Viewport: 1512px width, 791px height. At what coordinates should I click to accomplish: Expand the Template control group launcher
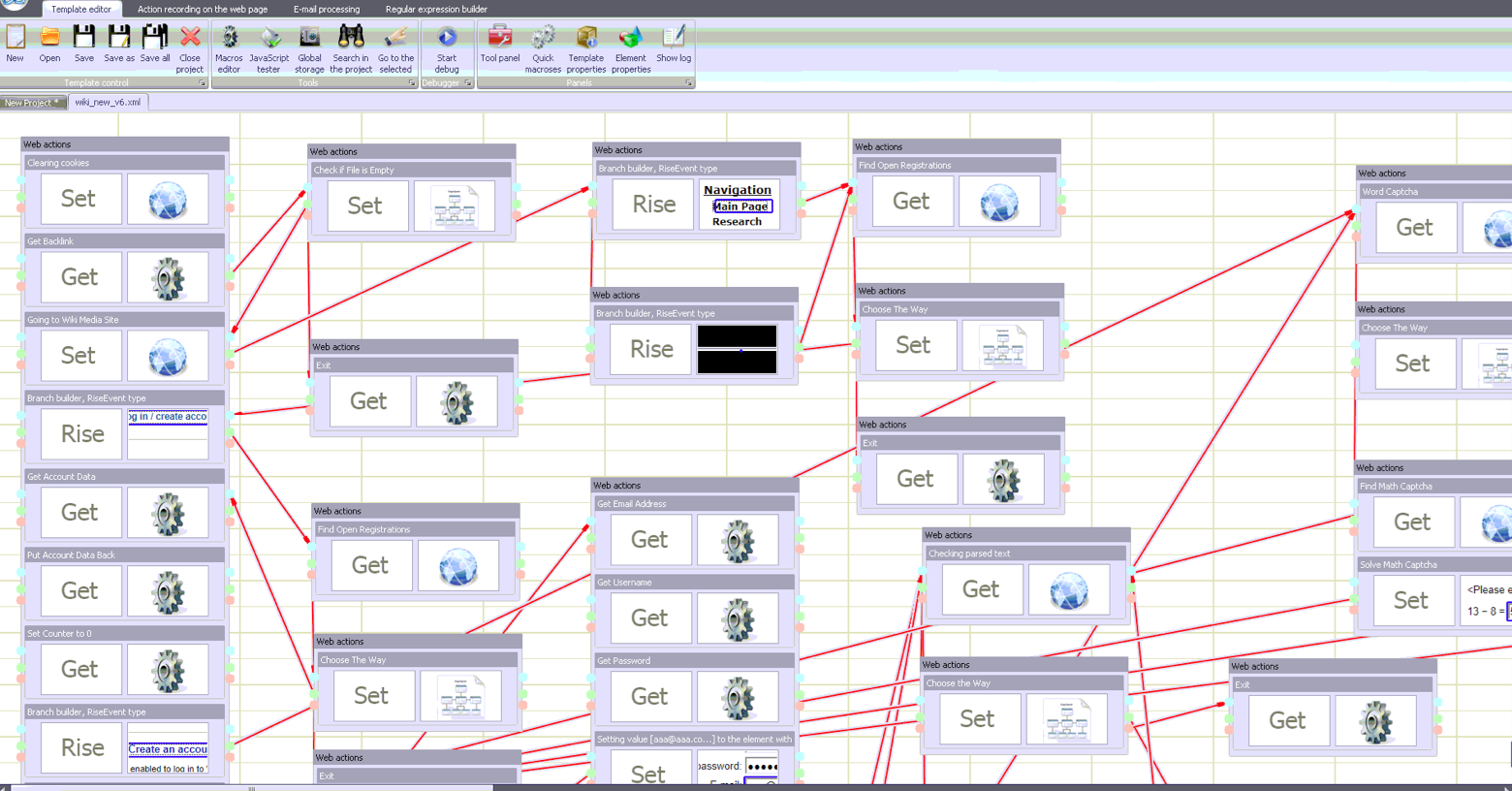(203, 83)
